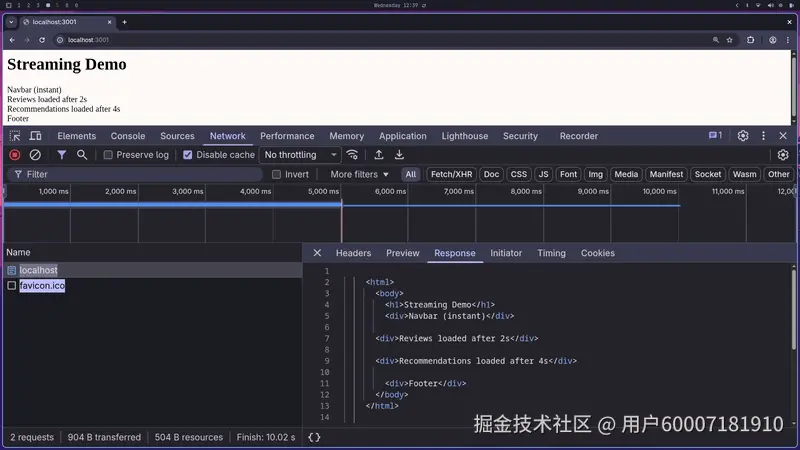Open network conditions wifi icon
This screenshot has height=450, width=800.
[352, 155]
